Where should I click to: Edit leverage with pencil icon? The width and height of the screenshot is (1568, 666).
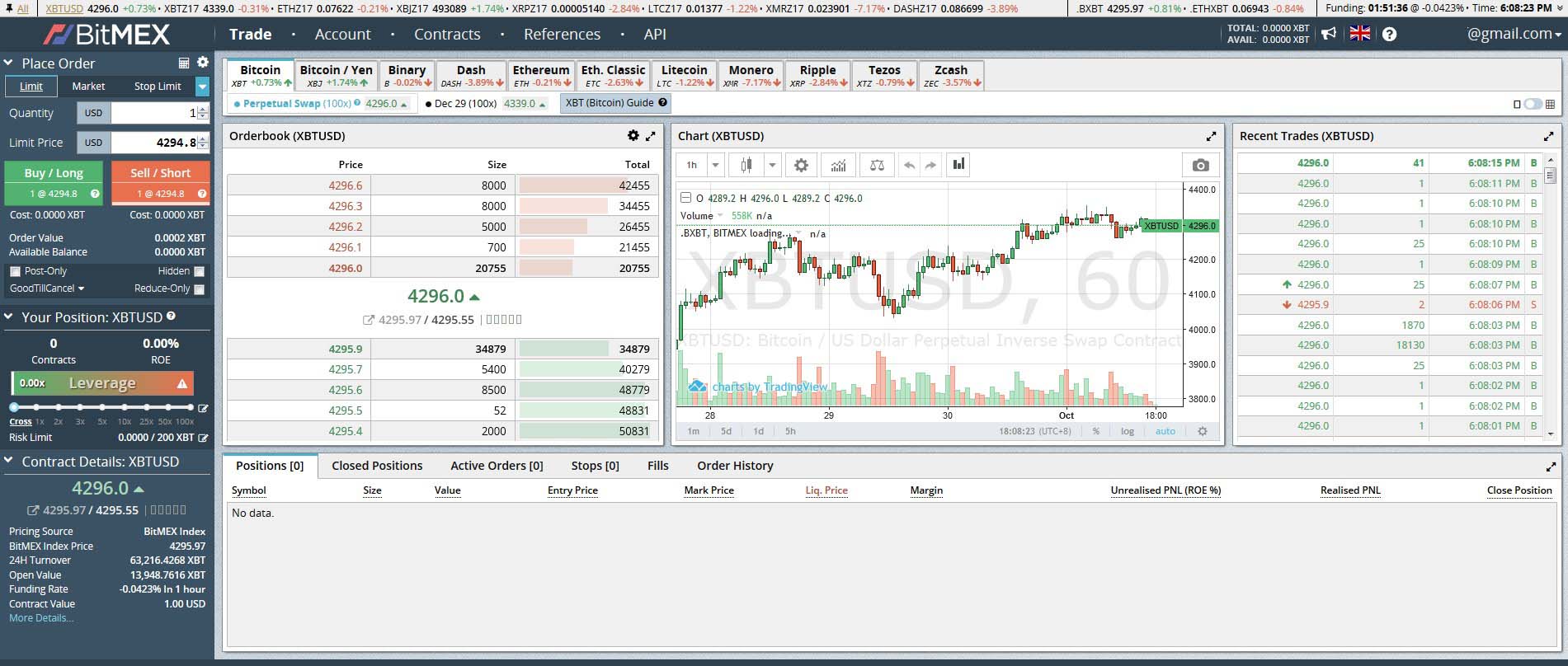(x=203, y=408)
